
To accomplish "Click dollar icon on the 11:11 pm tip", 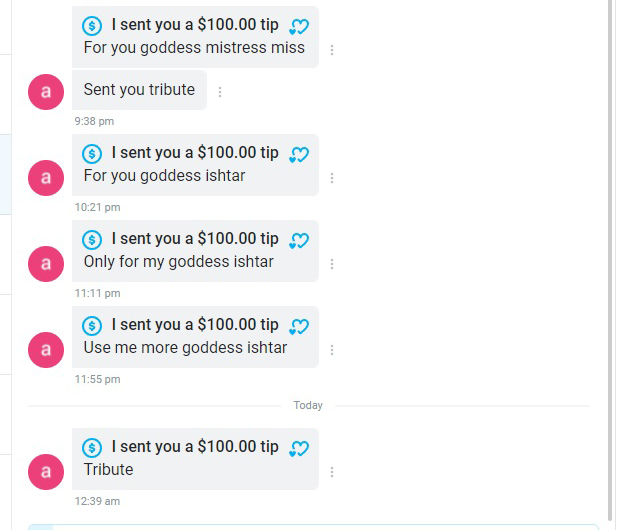I will [92, 240].
